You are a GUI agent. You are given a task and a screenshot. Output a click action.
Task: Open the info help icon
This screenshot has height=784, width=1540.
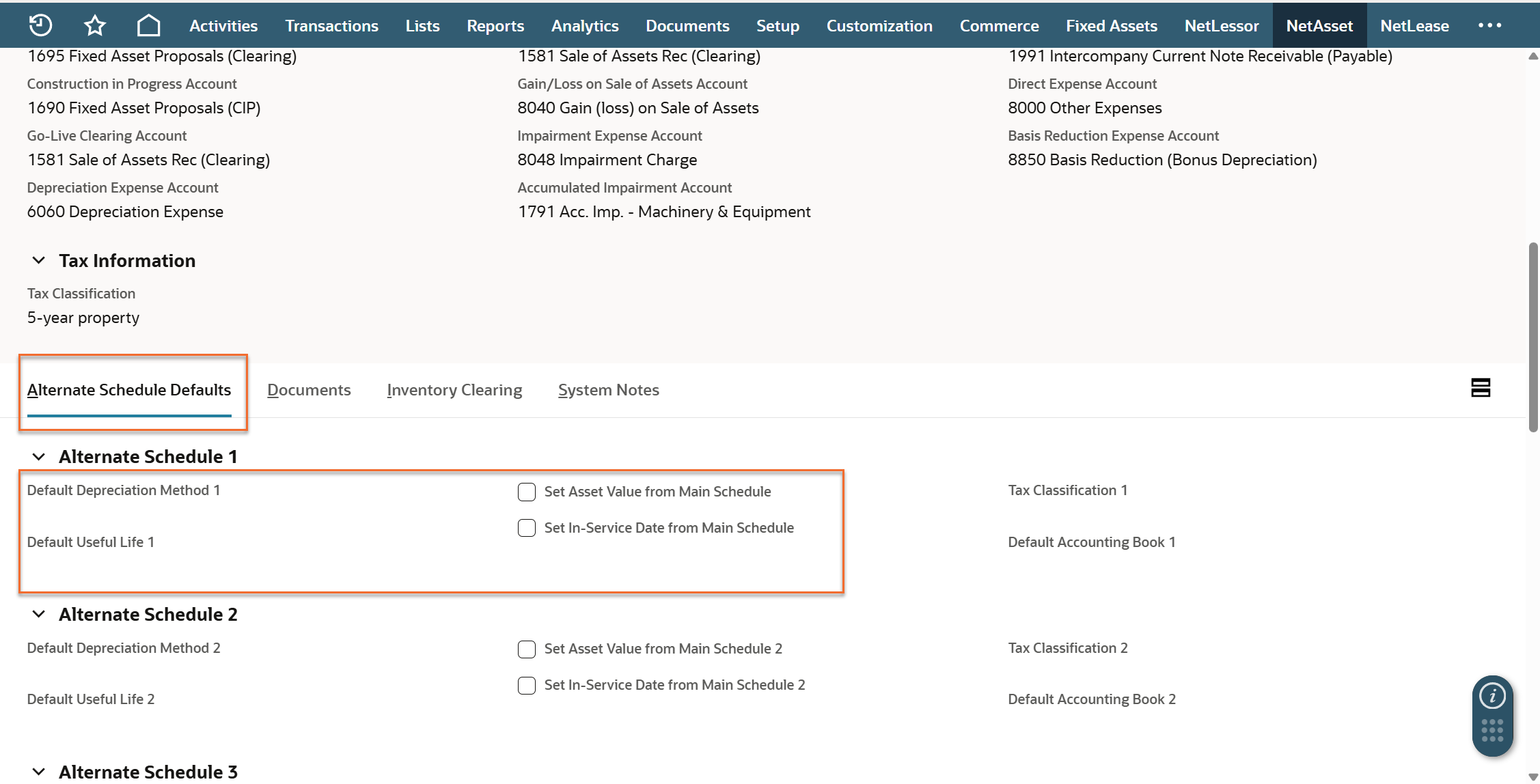pyautogui.click(x=1492, y=697)
